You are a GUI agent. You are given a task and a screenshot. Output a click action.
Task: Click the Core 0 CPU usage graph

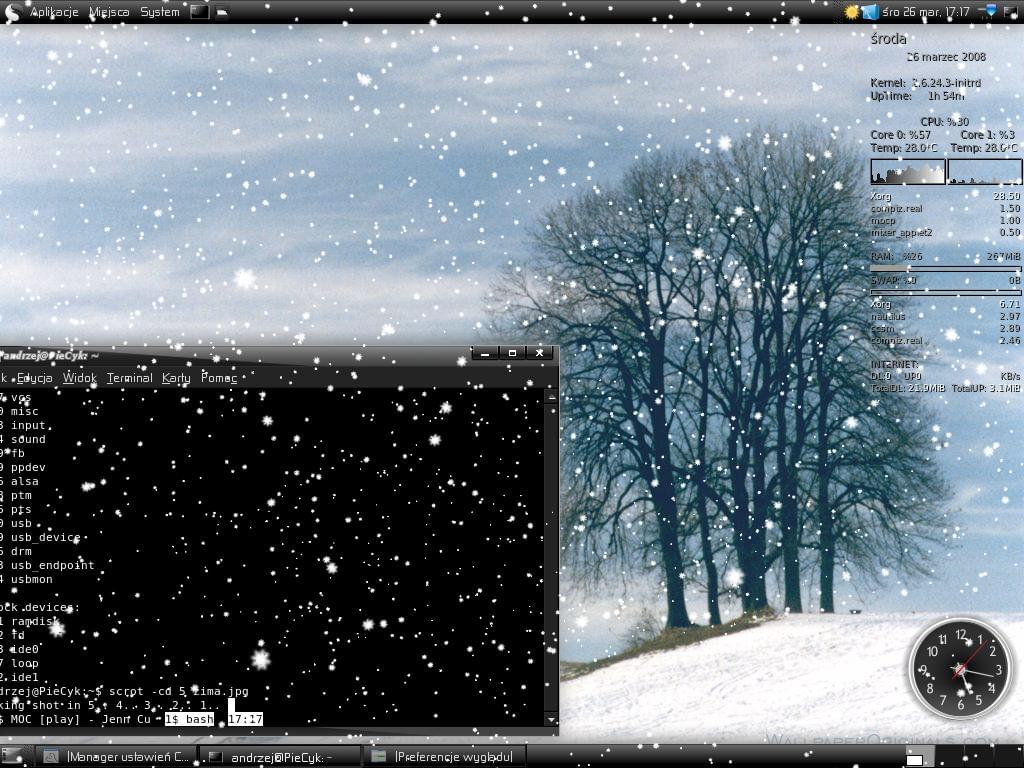point(908,172)
